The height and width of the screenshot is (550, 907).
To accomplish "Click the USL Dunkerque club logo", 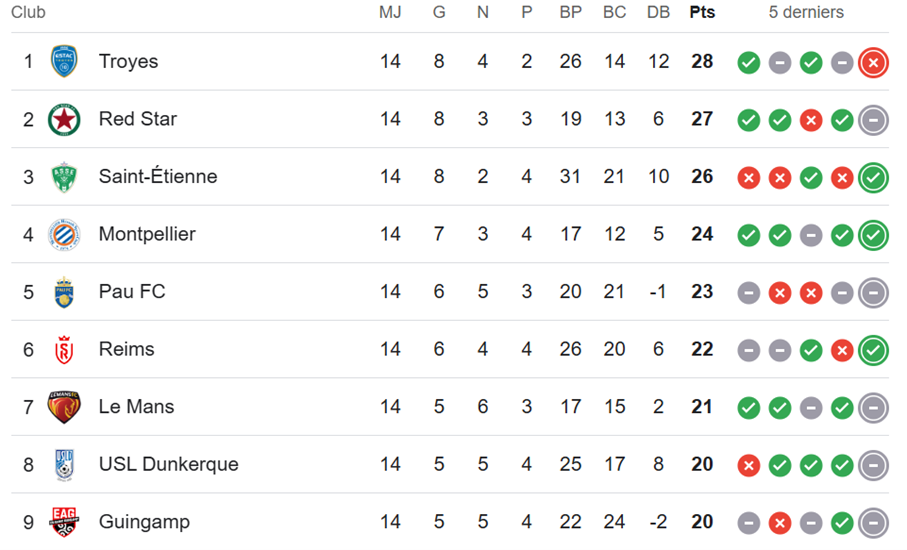I will click(64, 464).
